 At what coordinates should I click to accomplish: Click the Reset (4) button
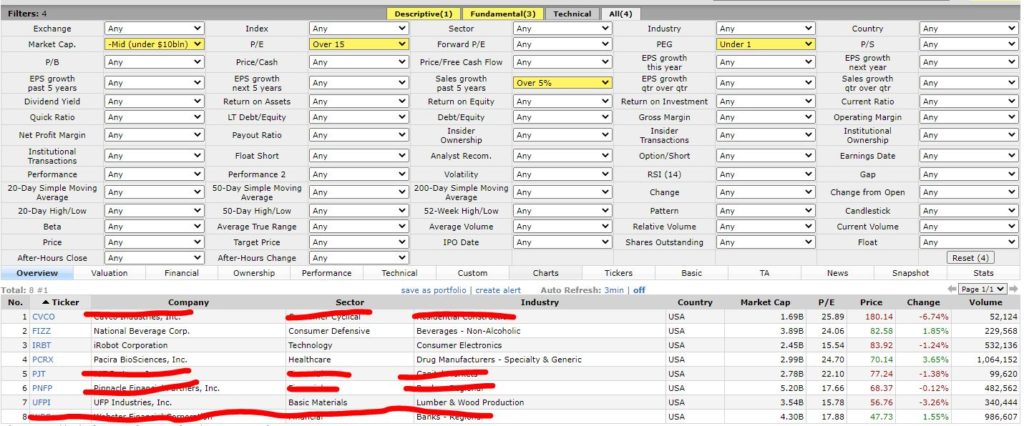click(x=970, y=258)
